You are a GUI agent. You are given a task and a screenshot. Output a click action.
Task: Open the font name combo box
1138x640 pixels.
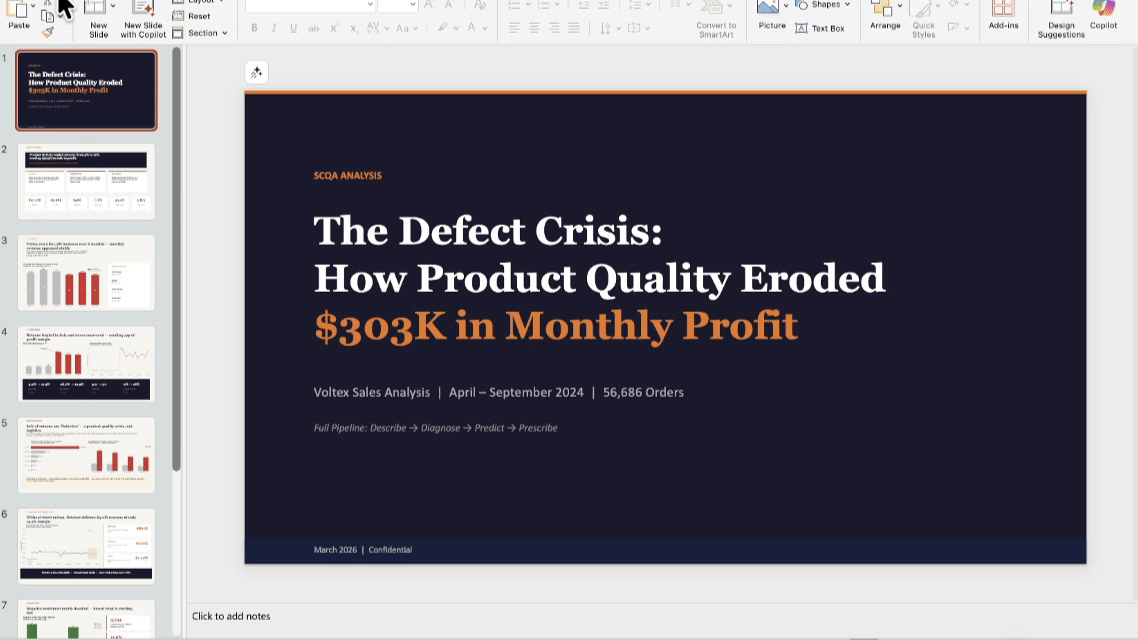point(309,5)
